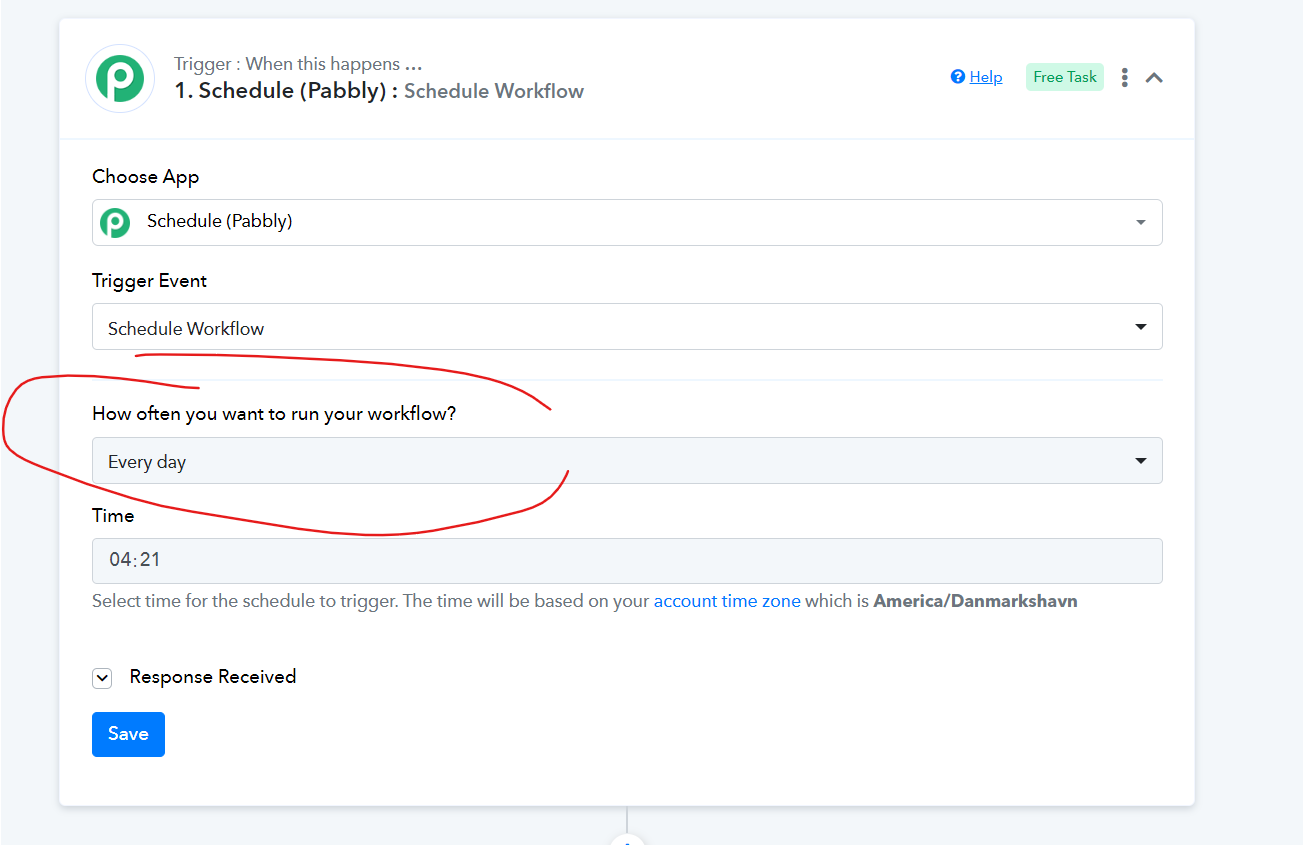Click the Choose App label
This screenshot has width=1303, height=845.
(x=146, y=177)
